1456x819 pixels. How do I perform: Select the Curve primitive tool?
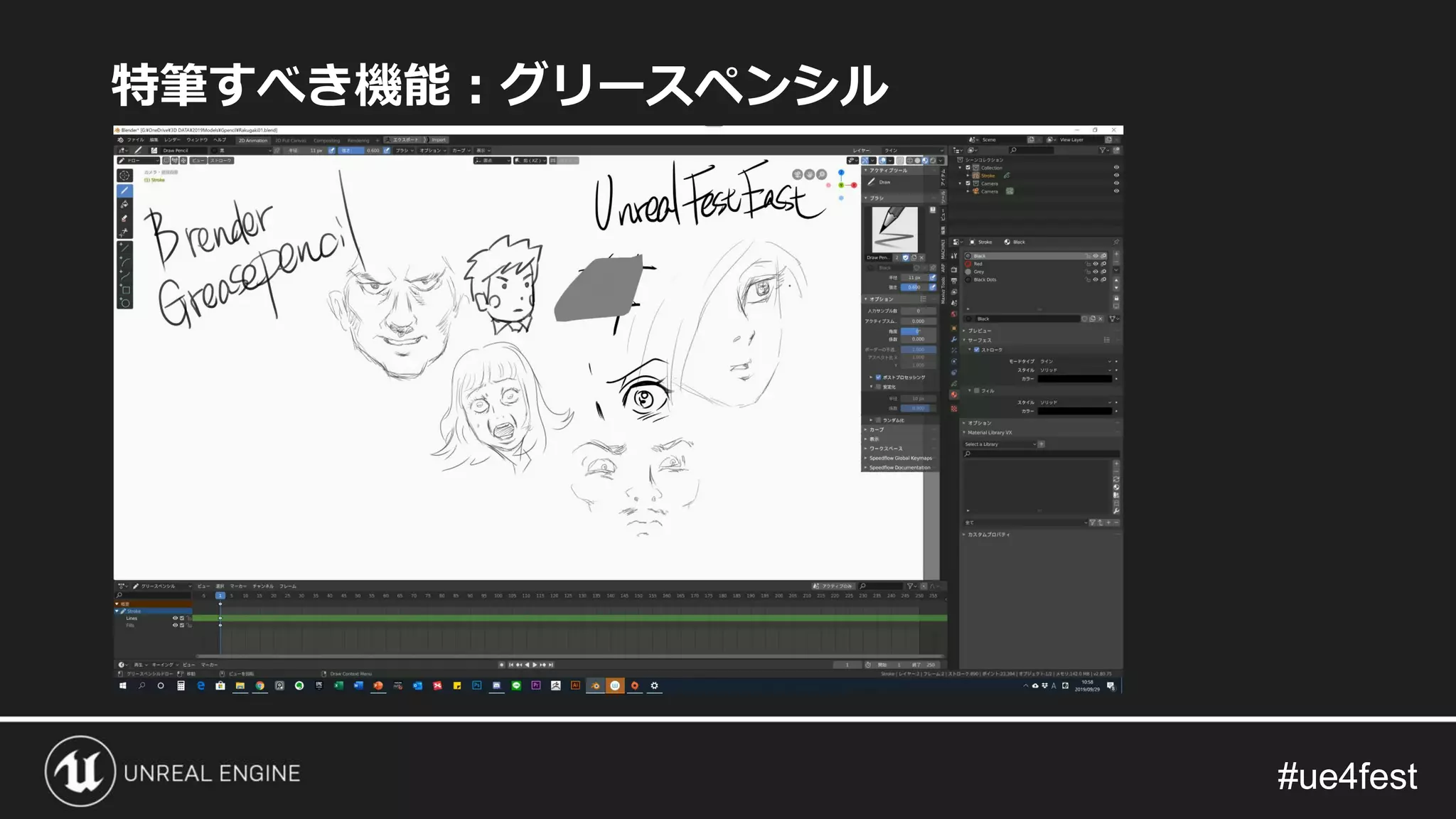(x=124, y=276)
